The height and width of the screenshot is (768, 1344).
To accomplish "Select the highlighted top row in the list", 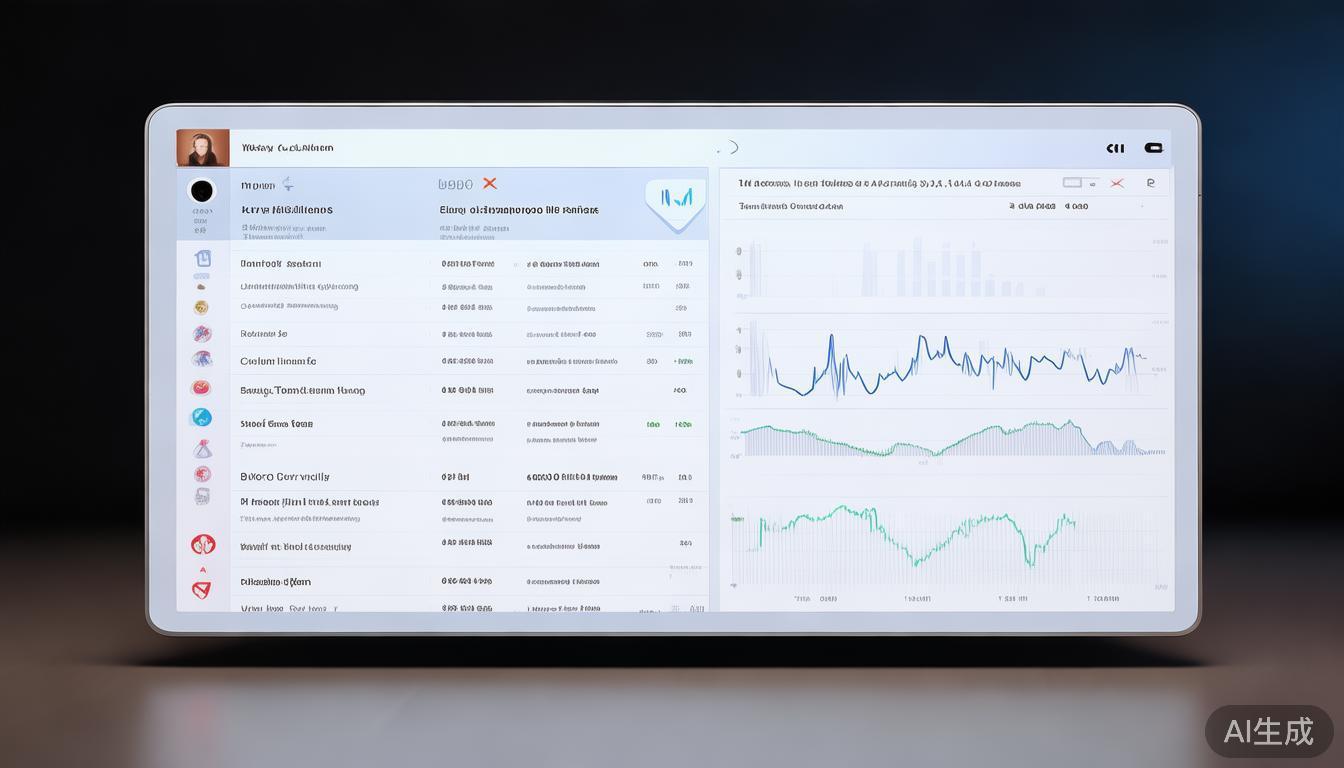I will pos(440,204).
